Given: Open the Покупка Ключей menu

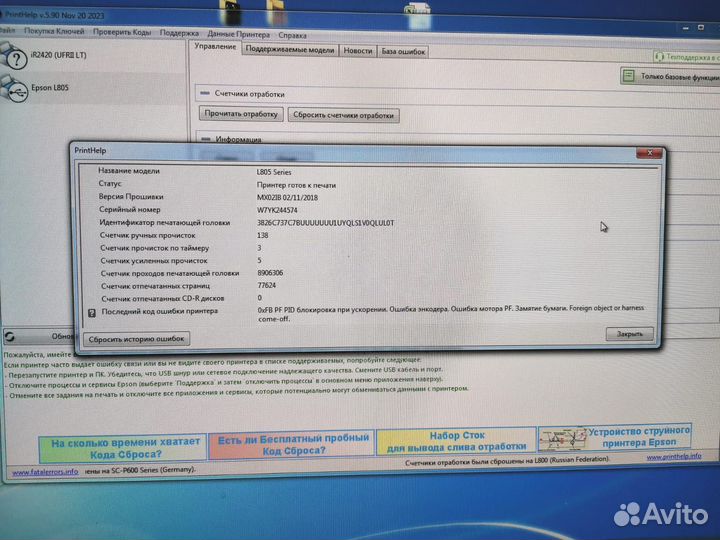Looking at the screenshot, I should pos(54,31).
